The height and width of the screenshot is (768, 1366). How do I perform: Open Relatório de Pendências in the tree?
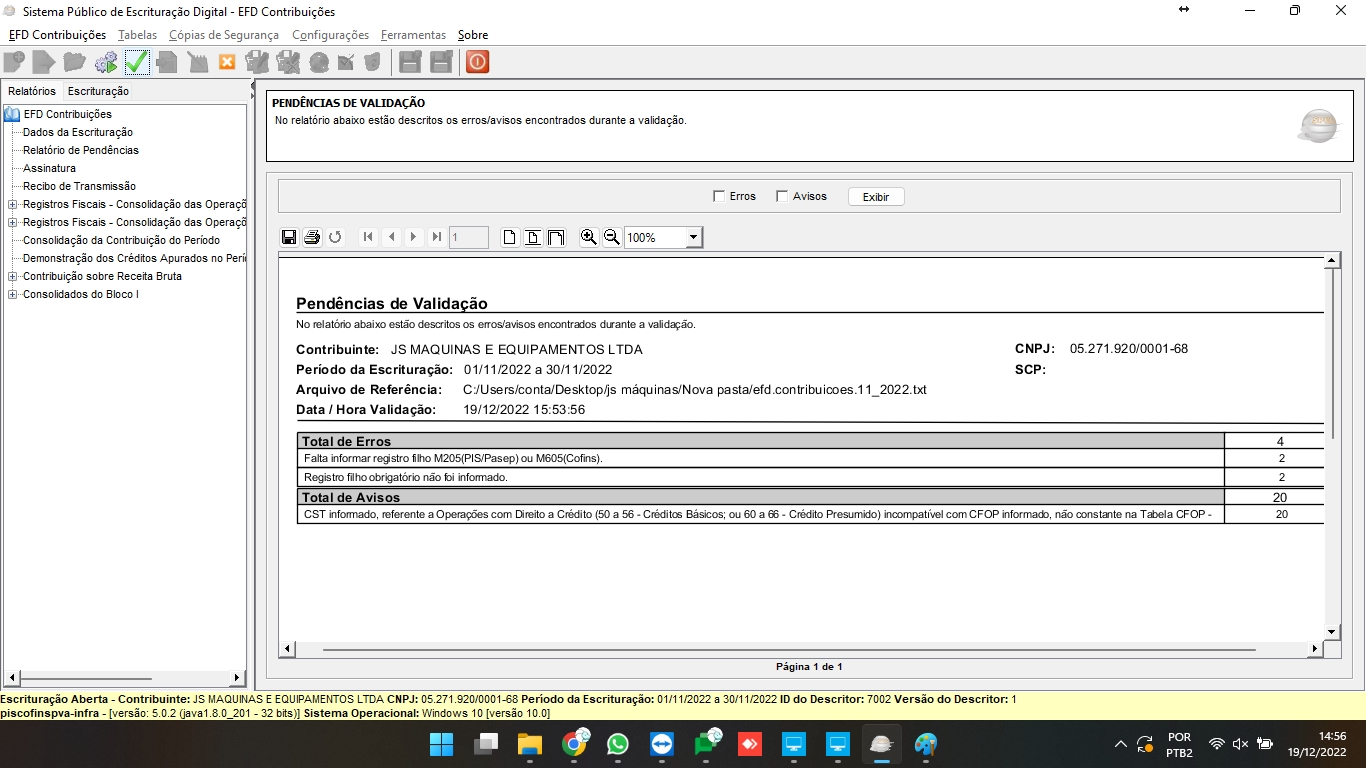click(81, 150)
